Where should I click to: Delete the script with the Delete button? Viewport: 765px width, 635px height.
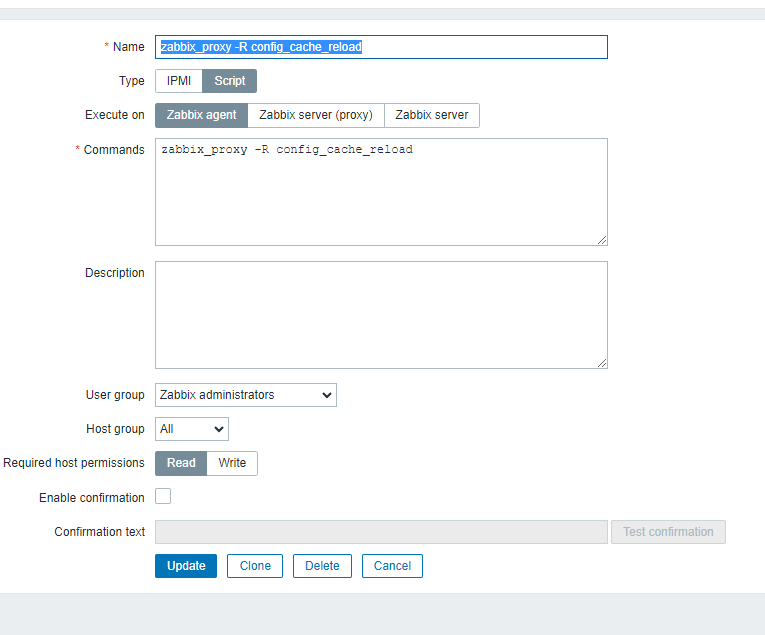point(322,566)
